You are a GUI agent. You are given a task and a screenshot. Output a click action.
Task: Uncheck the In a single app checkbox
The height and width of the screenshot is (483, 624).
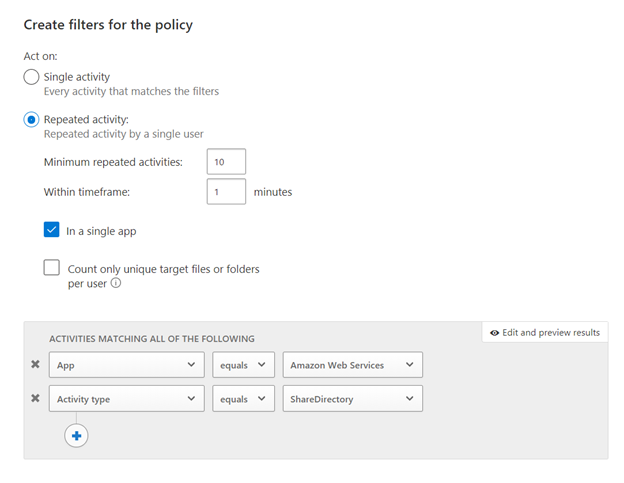pyautogui.click(x=52, y=231)
